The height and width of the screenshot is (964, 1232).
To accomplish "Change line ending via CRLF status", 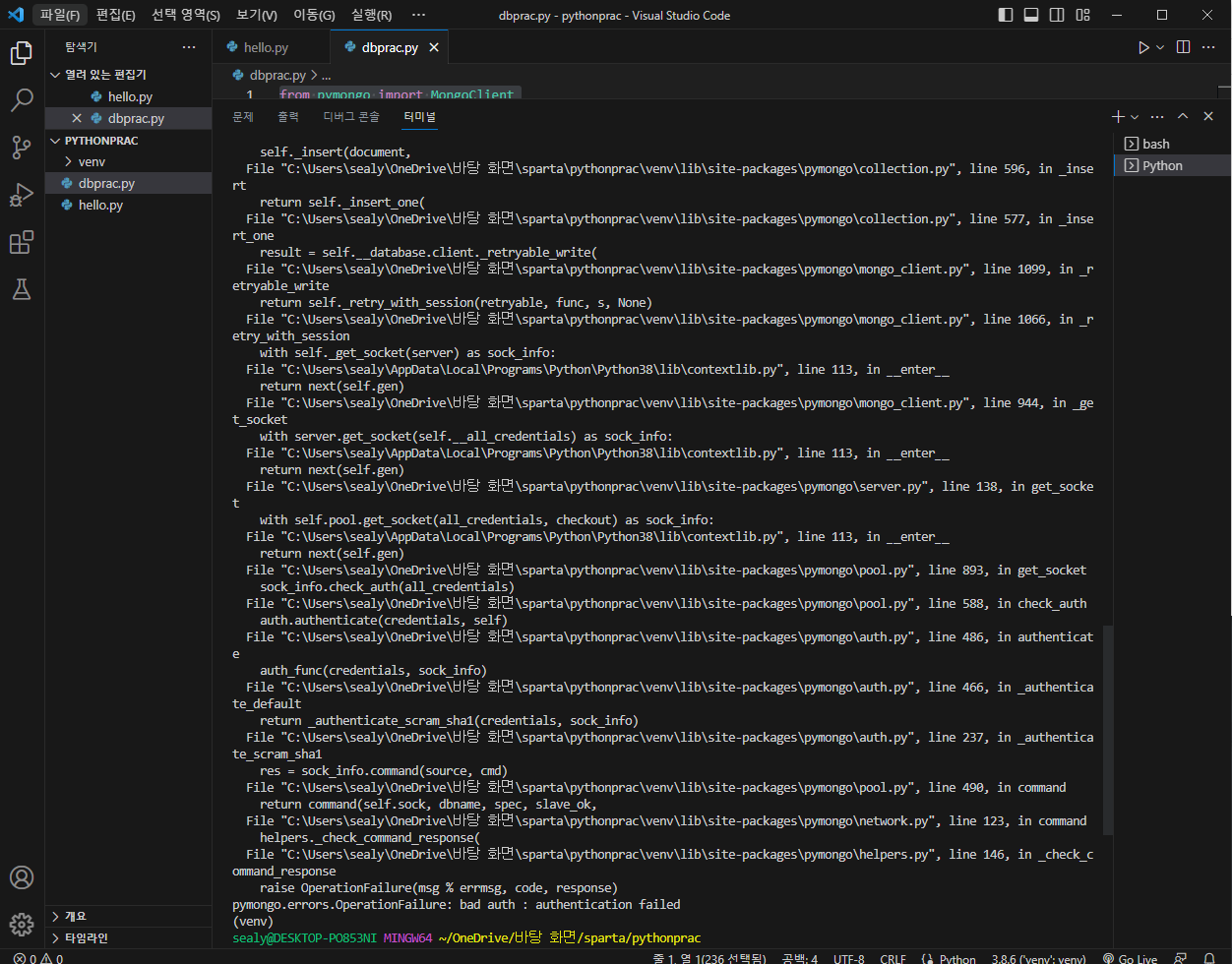I will [x=893, y=958].
